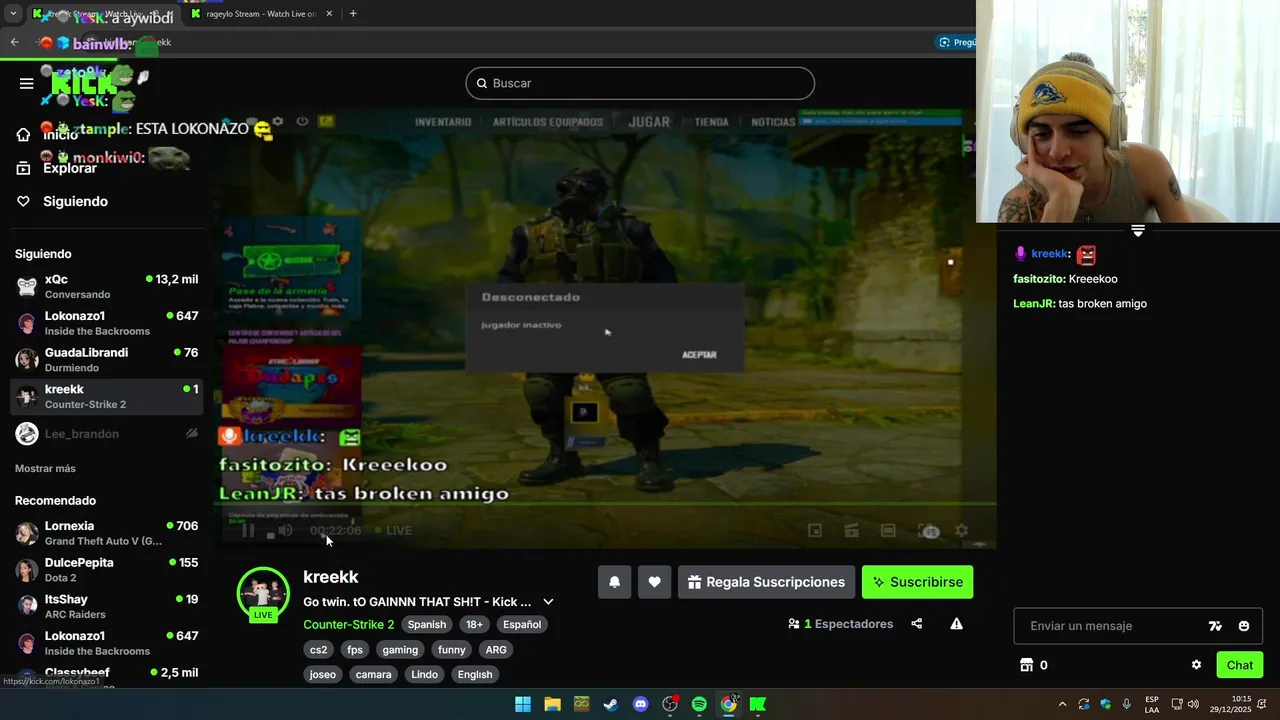
Task: Click Regala Suscripciones gift button
Action: point(767,582)
